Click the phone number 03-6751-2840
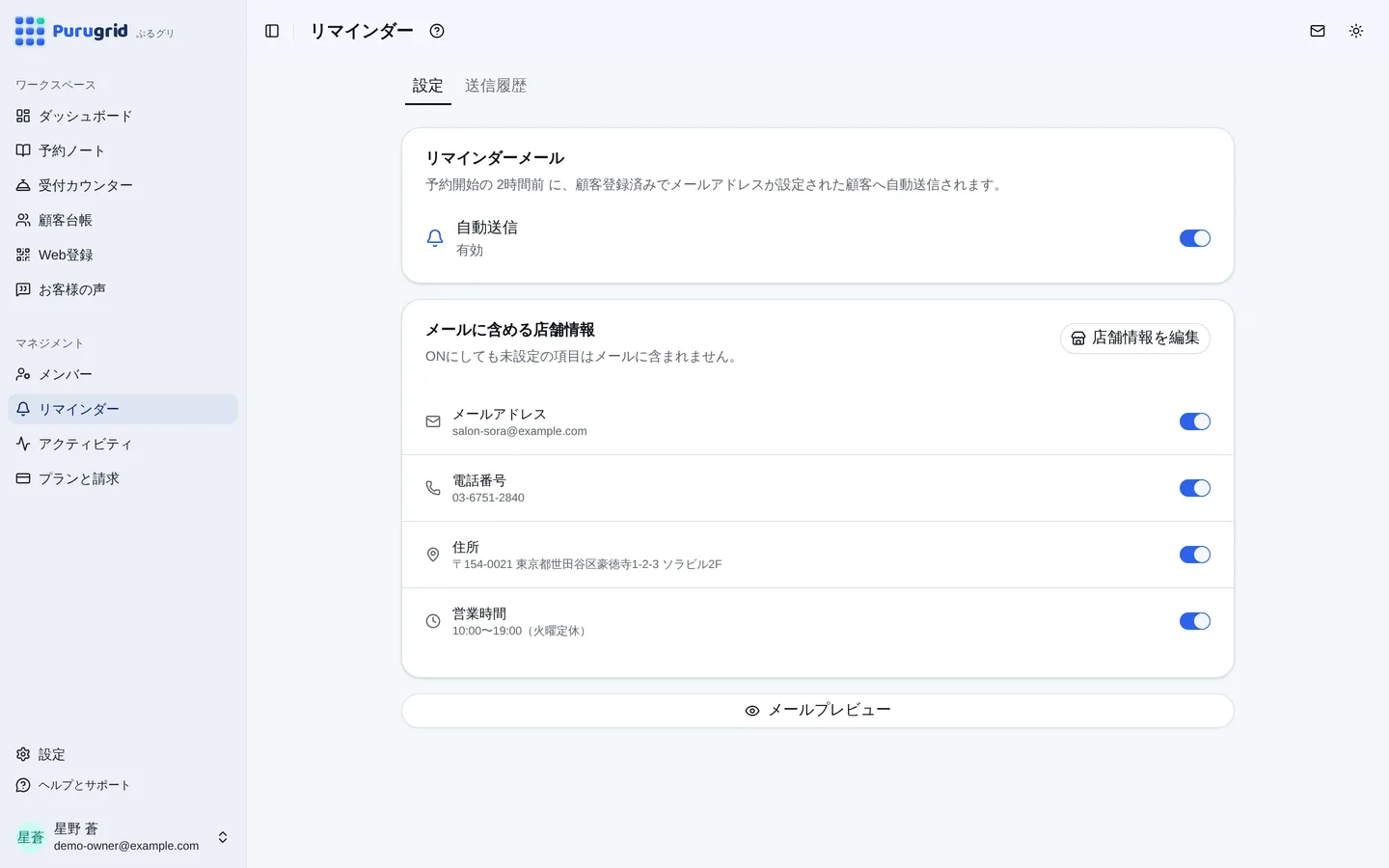The width and height of the screenshot is (1389, 868). (x=488, y=498)
